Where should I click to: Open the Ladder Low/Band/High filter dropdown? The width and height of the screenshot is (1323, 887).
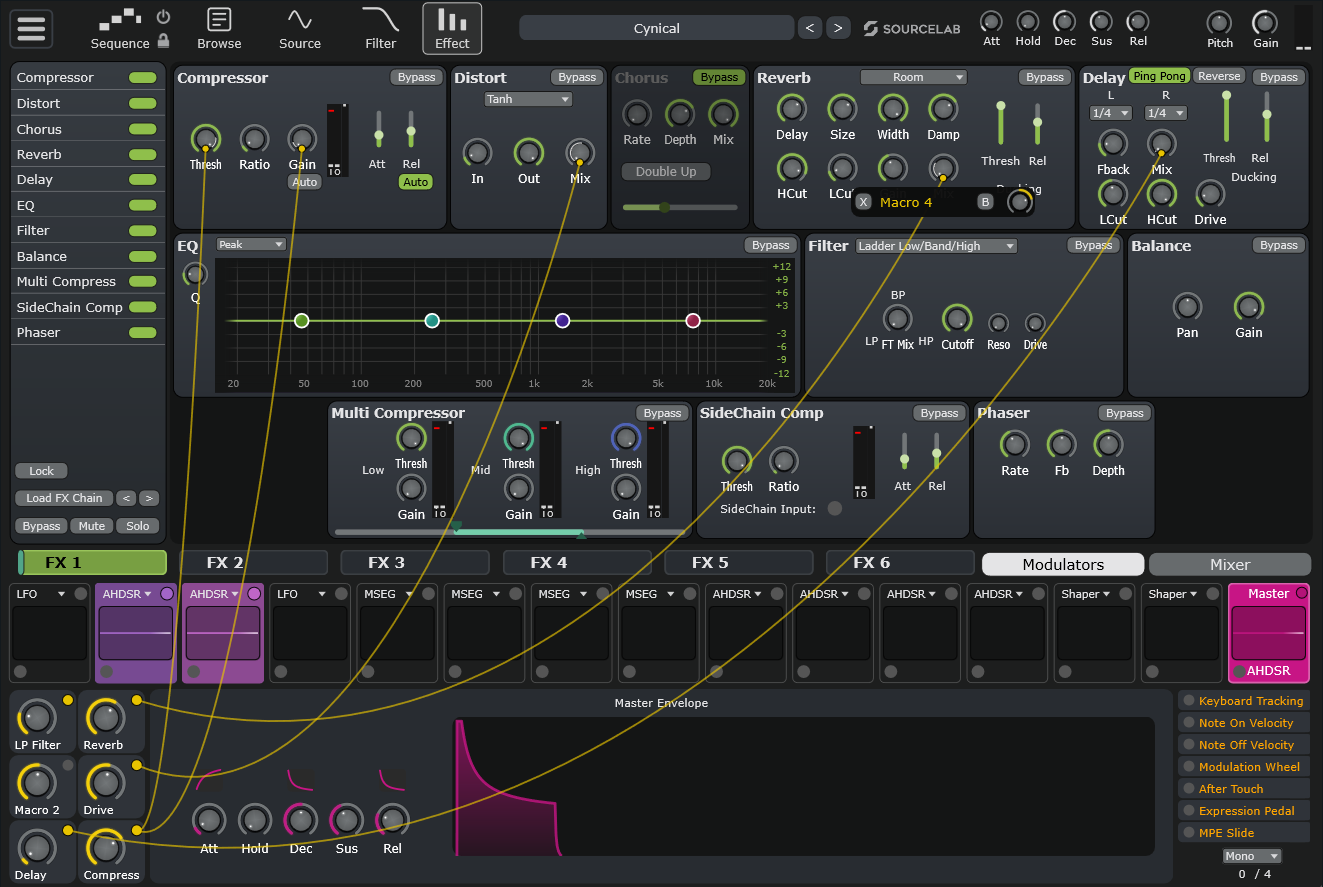pos(936,245)
